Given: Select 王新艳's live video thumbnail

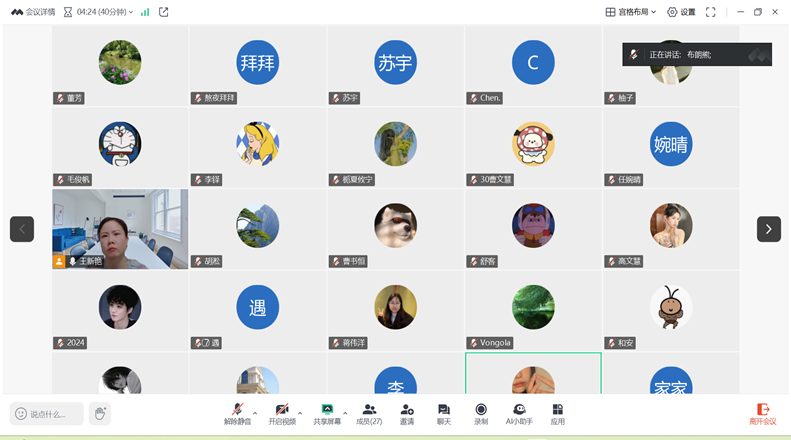Looking at the screenshot, I should 120,228.
